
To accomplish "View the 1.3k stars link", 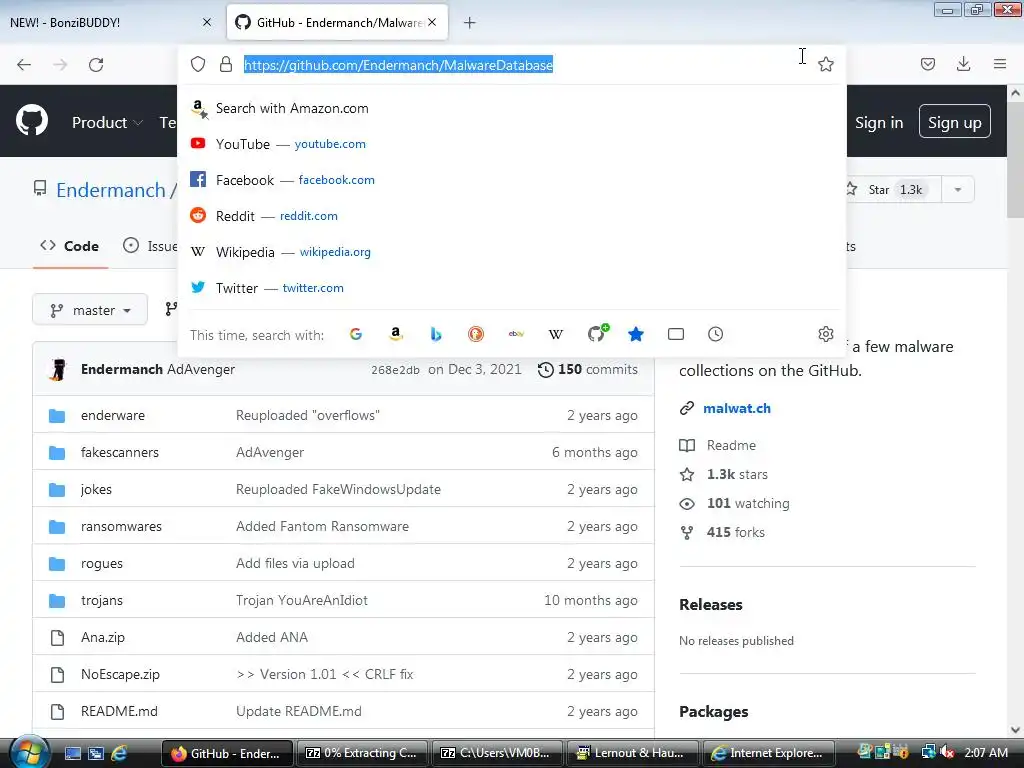I will 737,475.
